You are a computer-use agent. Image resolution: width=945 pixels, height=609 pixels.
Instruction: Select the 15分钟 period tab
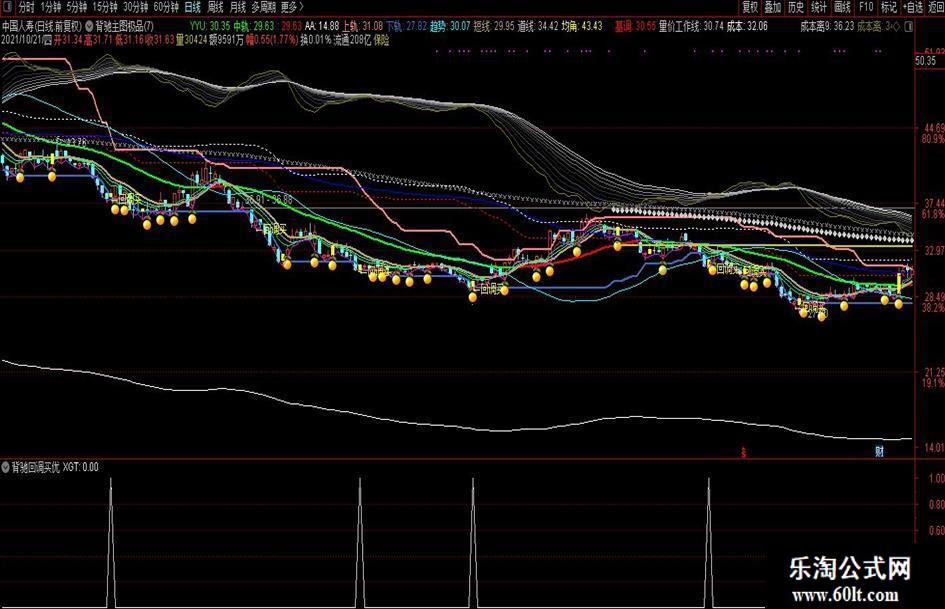pos(105,7)
